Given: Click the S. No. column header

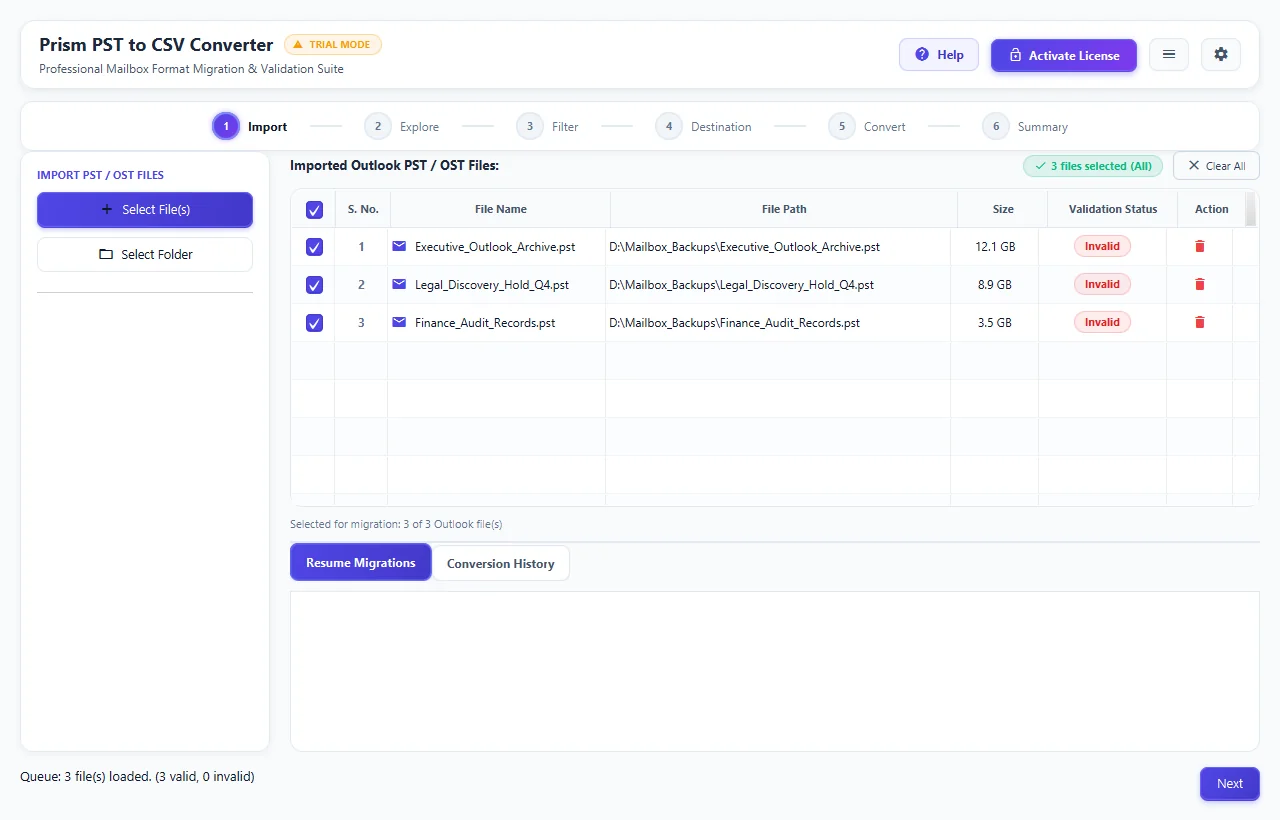Looking at the screenshot, I should pos(363,209).
